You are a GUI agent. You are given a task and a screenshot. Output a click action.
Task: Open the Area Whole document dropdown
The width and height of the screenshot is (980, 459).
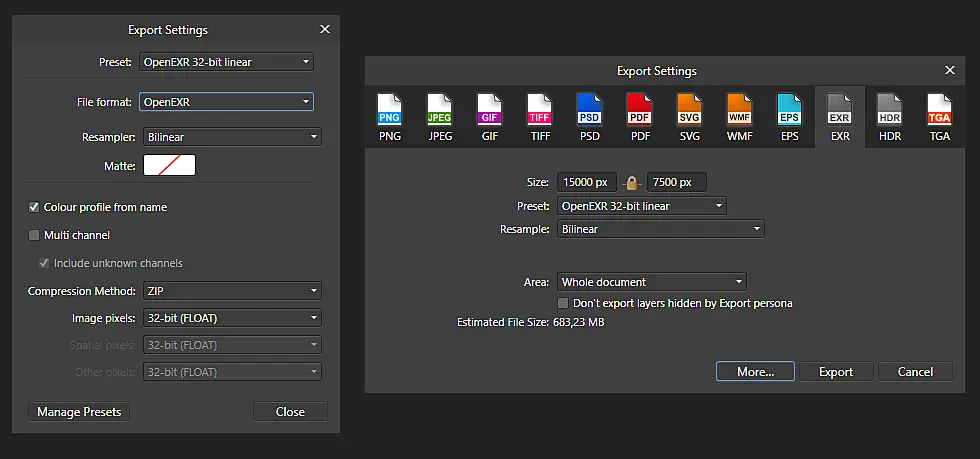(652, 282)
